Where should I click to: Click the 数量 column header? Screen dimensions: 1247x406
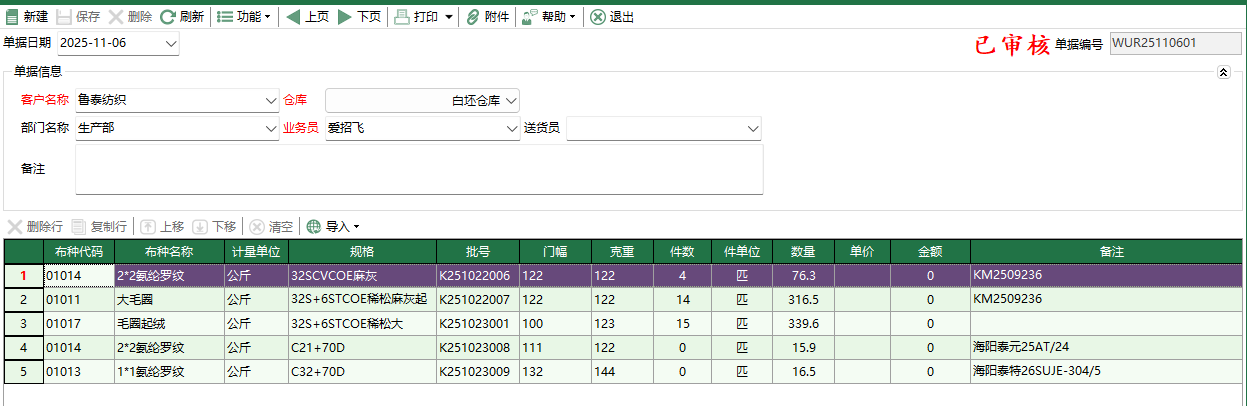click(803, 251)
